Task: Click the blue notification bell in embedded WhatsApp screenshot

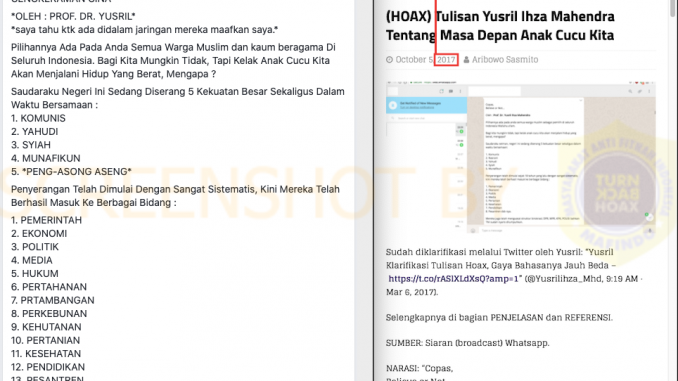Action: click(393, 105)
